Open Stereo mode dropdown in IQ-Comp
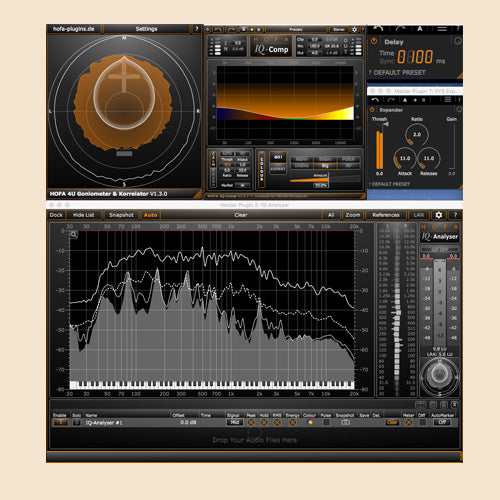Image resolution: width=500 pixels, height=500 pixels. [339, 30]
